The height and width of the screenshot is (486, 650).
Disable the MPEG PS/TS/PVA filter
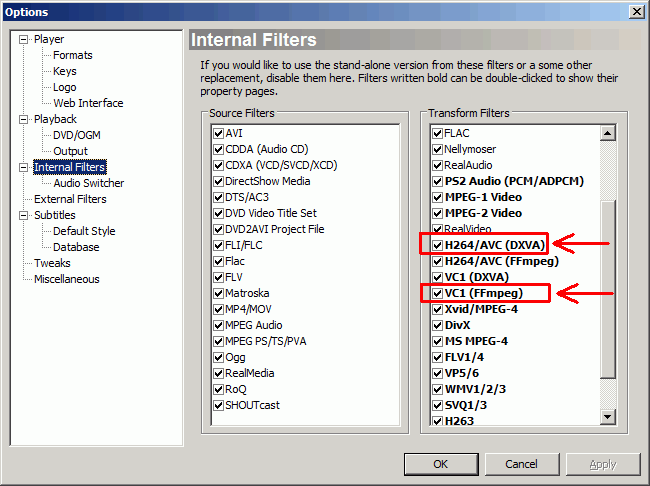(x=218, y=342)
